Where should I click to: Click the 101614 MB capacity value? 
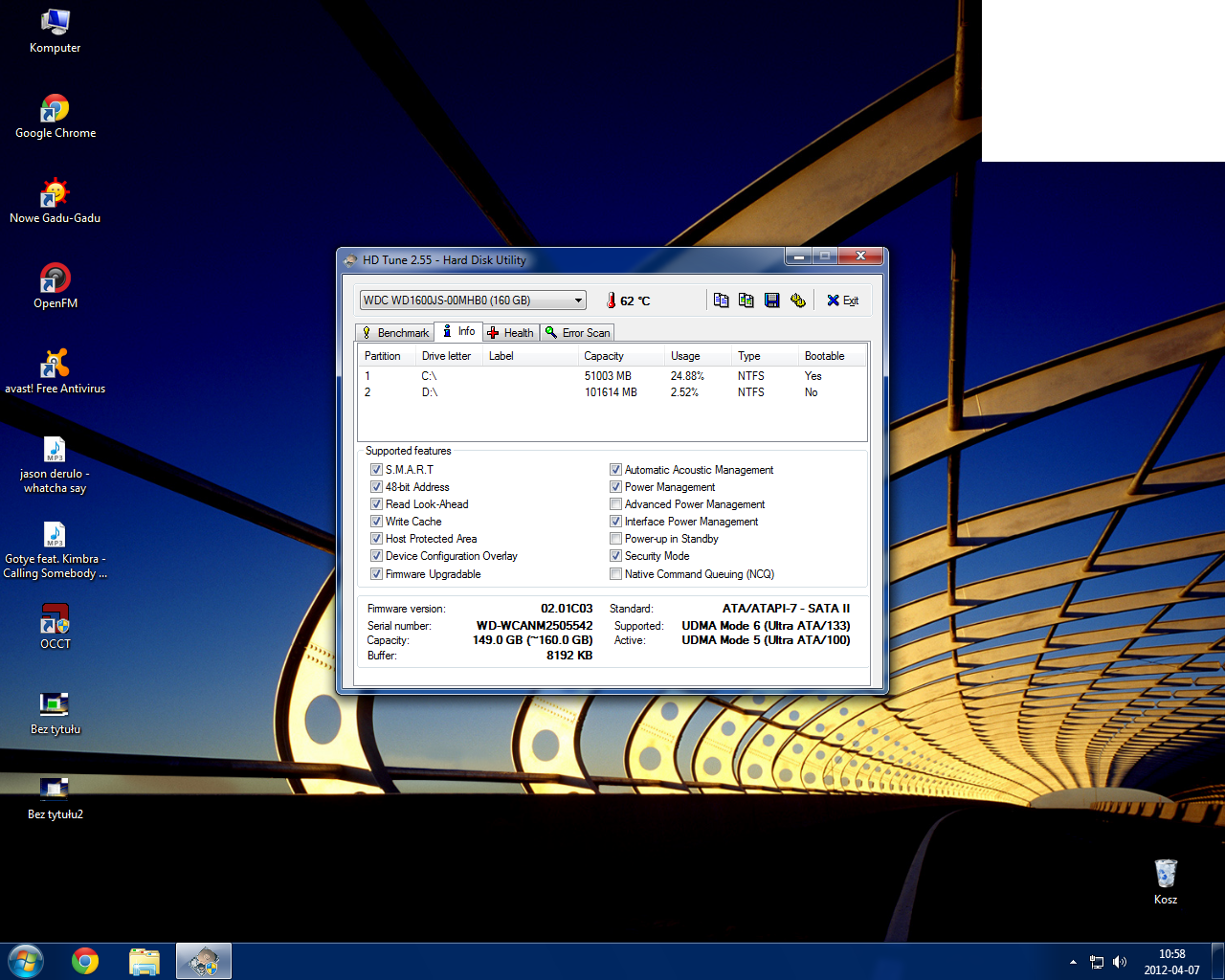611,392
